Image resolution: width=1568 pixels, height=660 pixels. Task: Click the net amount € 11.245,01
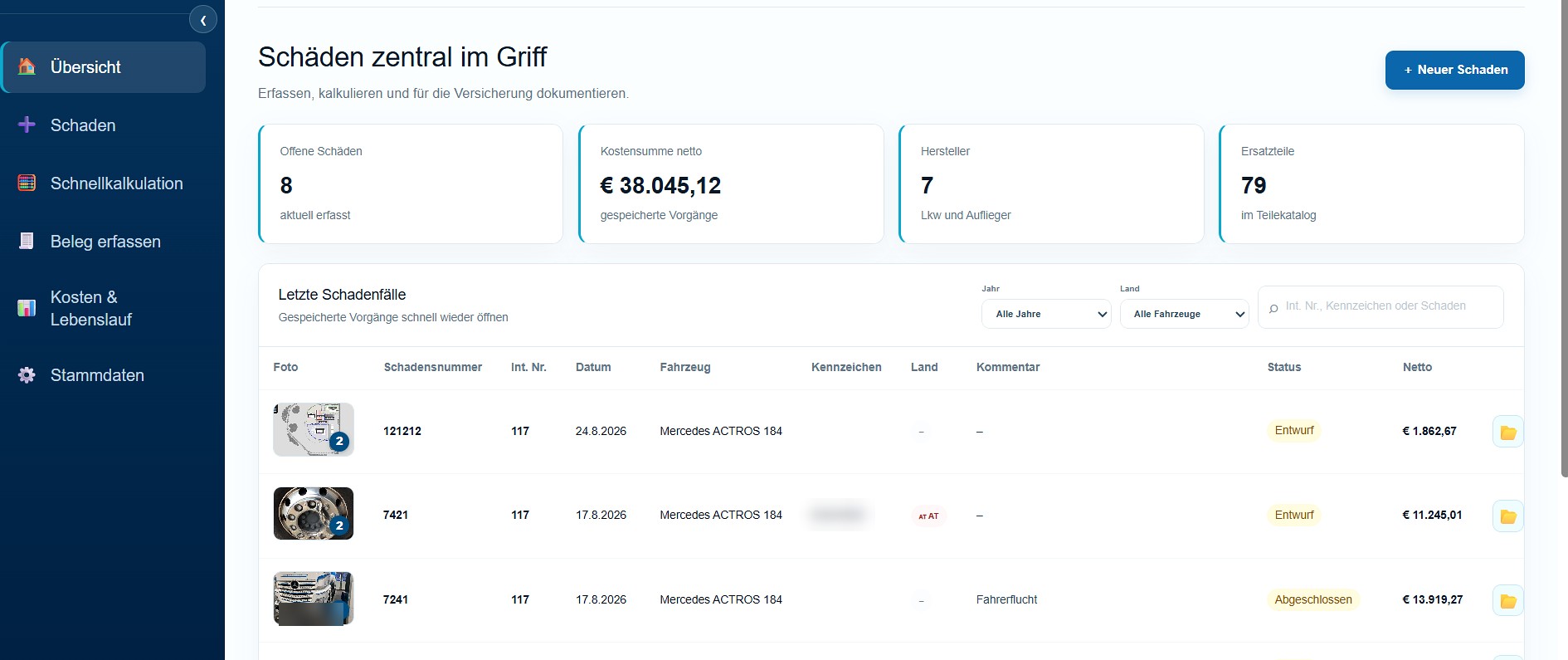(x=1433, y=515)
